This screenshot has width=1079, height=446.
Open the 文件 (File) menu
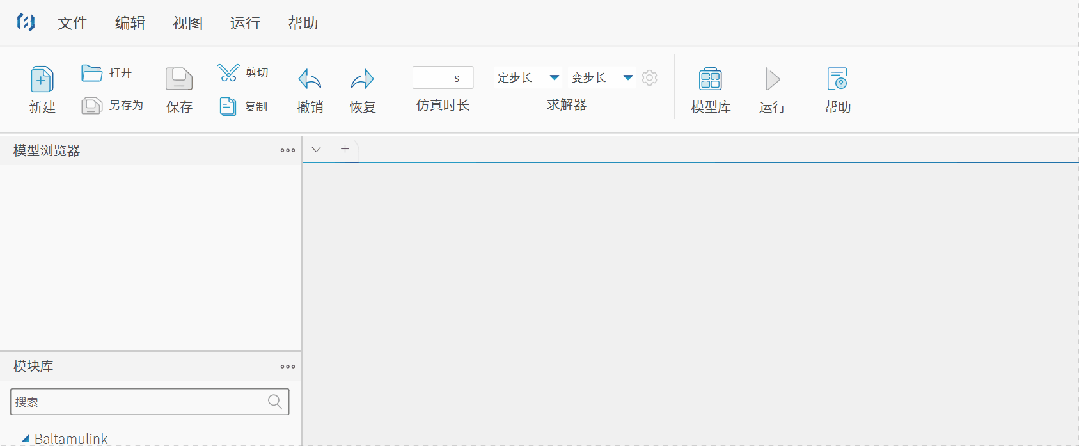coord(72,23)
